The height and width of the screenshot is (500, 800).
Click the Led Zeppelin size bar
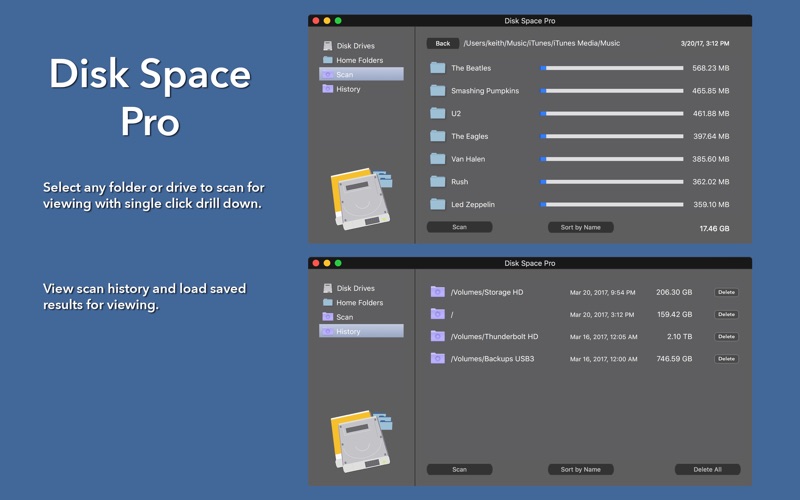612,205
